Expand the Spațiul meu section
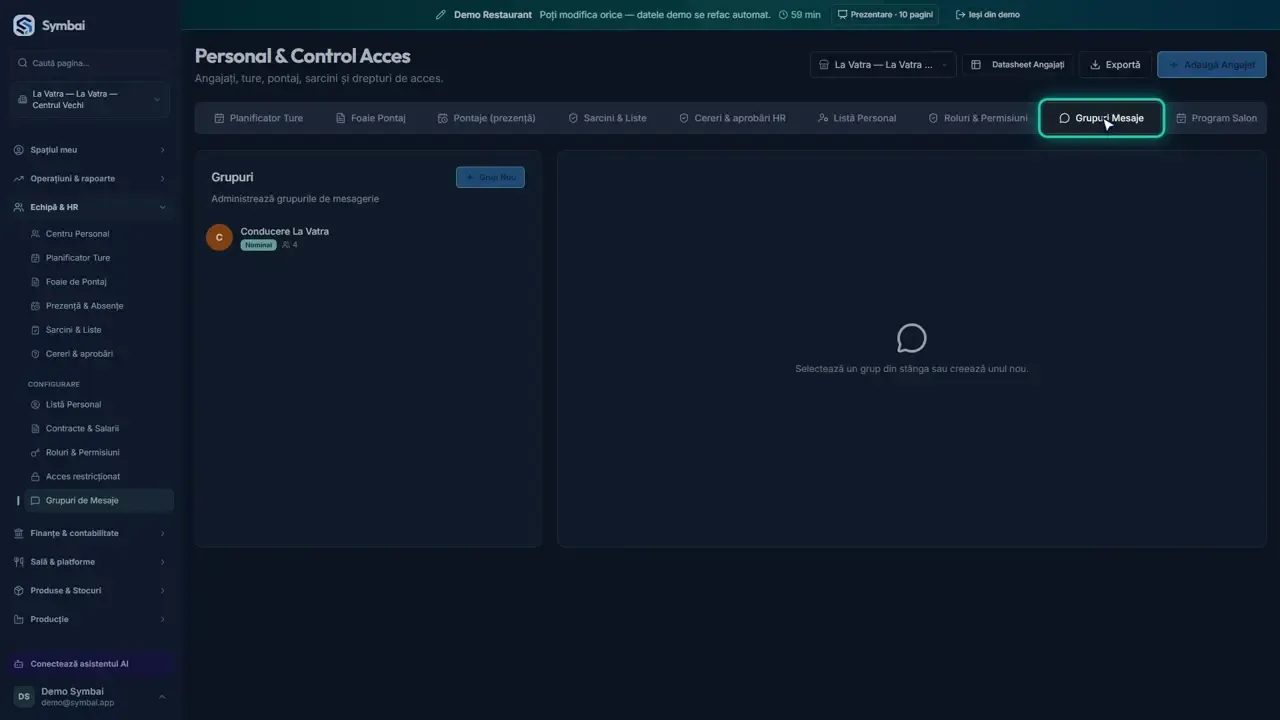 click(91, 150)
